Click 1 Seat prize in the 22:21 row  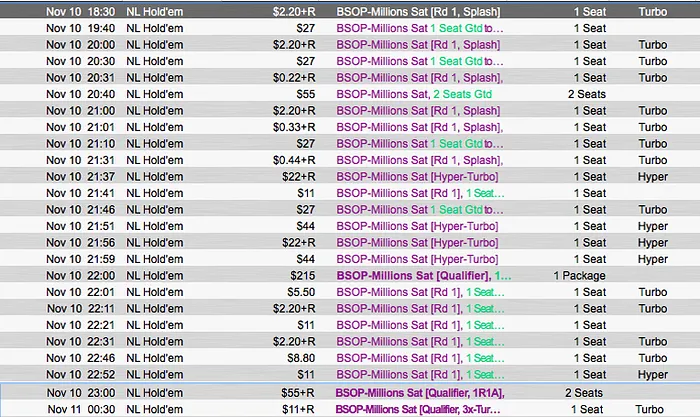pos(590,325)
